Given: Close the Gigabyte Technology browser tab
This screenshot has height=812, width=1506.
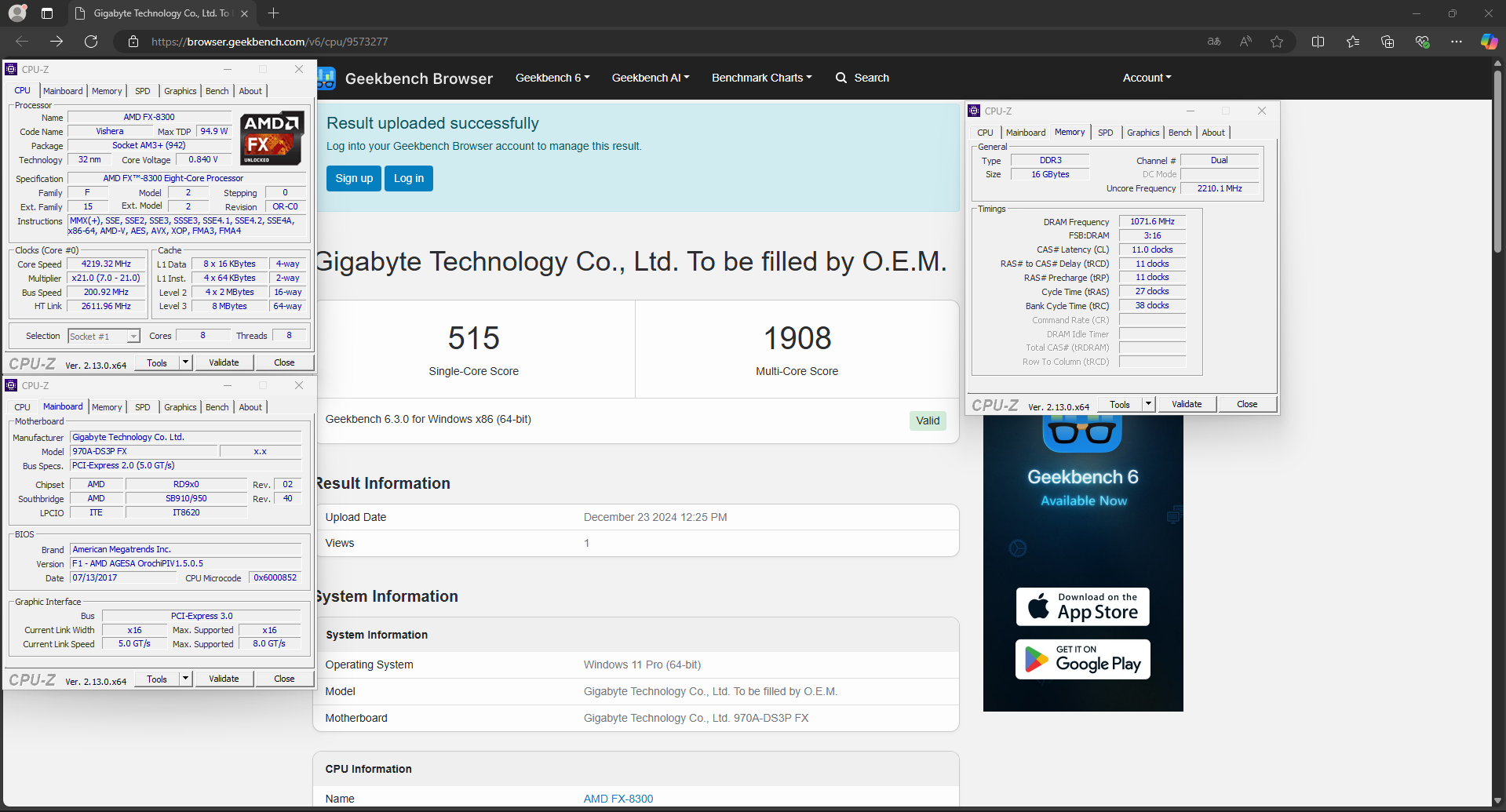Looking at the screenshot, I should pos(244,13).
